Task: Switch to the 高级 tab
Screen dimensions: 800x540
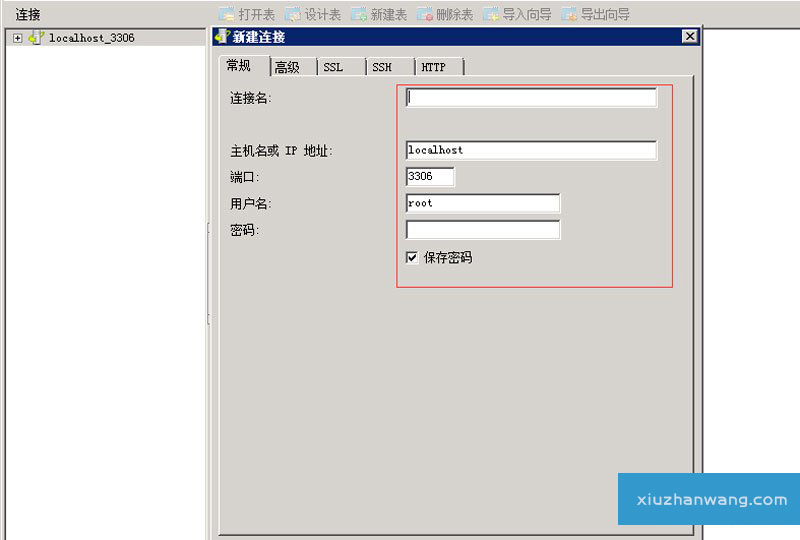Action: 287,67
